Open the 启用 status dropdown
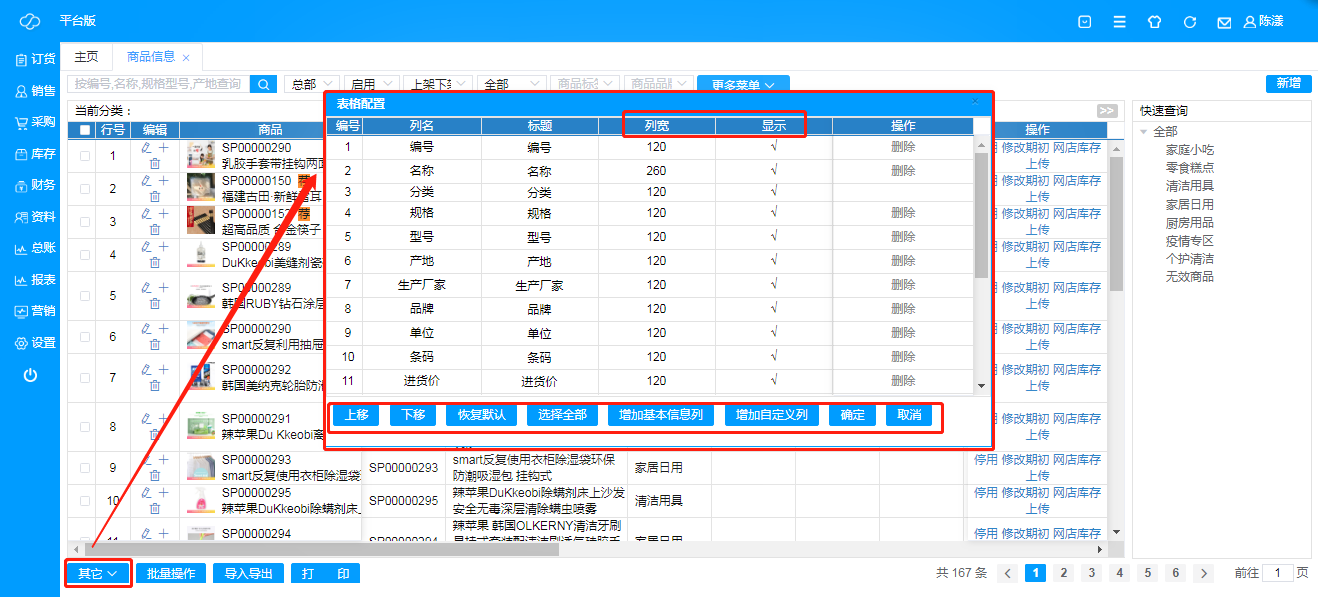The height and width of the screenshot is (597, 1318). (370, 85)
